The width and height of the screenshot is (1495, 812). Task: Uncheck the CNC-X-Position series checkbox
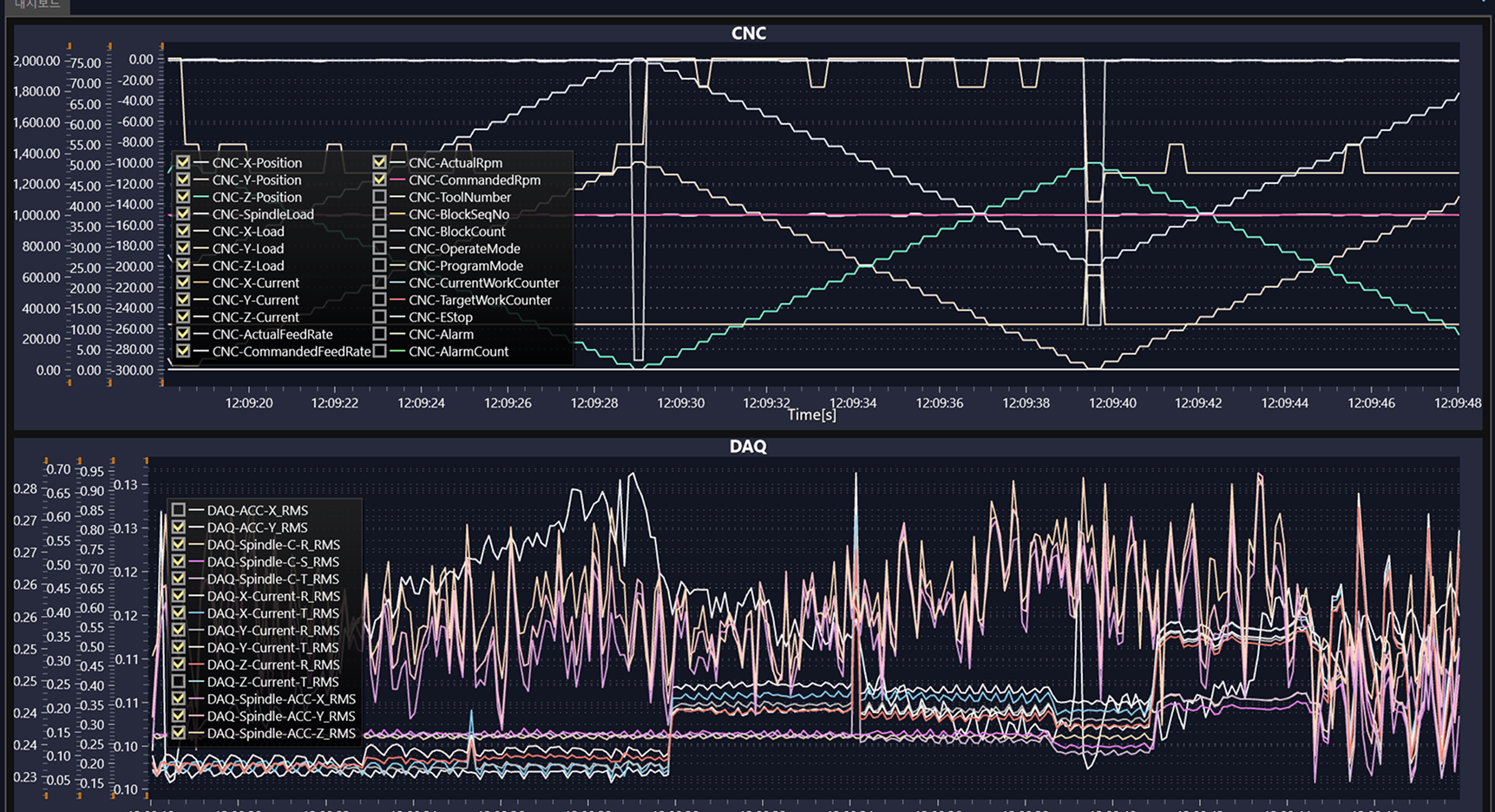coord(183,162)
